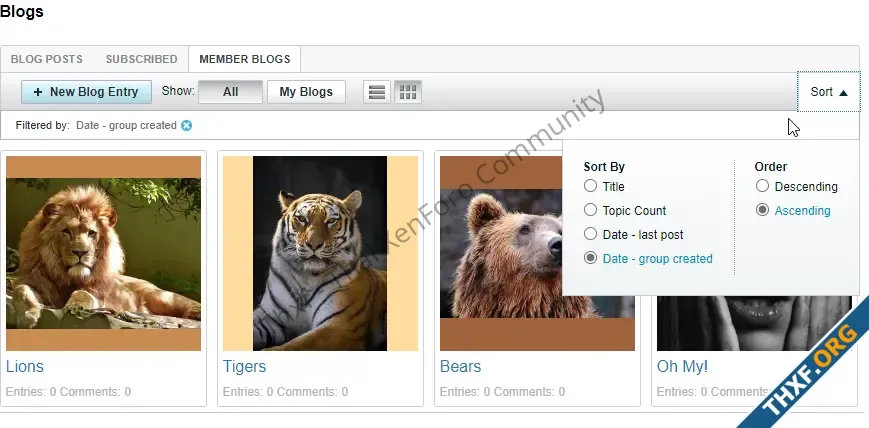Viewport: 869px width, 428px height.
Task: Collapse the Sort dropdown
Action: point(829,92)
